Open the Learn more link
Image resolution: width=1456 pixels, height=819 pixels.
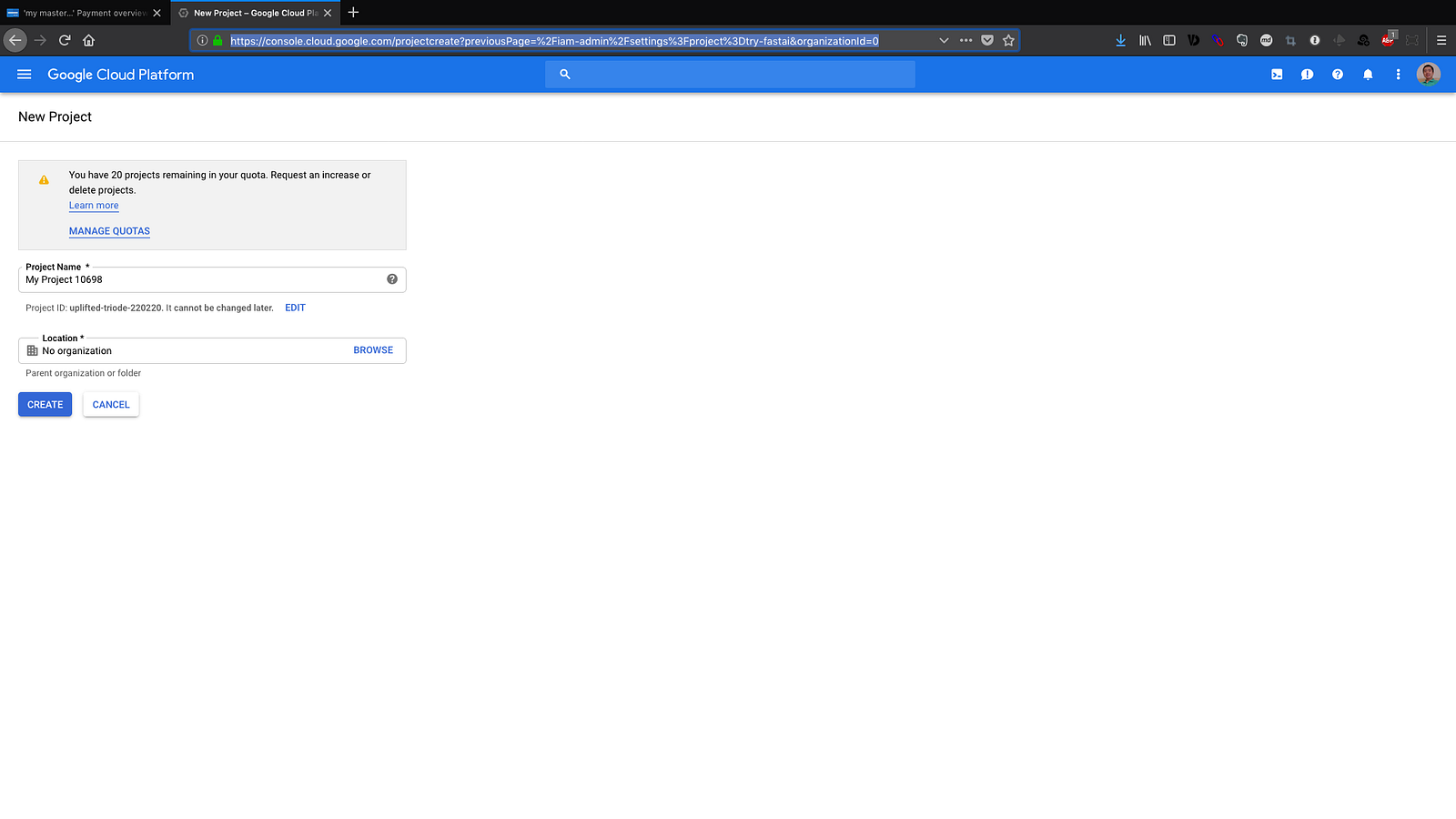point(94,206)
